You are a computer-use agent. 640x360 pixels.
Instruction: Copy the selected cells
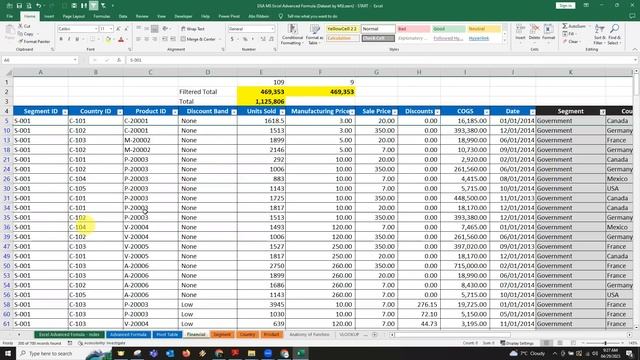pyautogui.click(x=26, y=34)
